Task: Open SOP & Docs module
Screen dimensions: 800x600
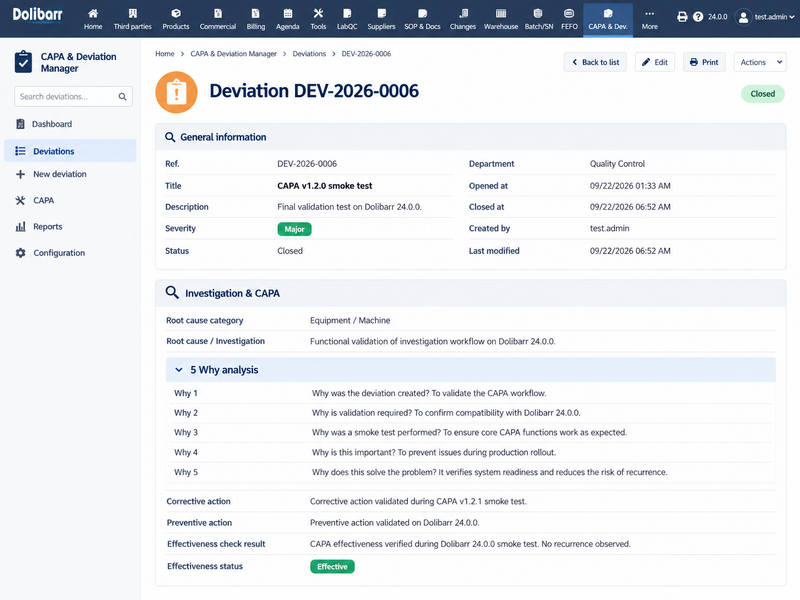Action: (422, 19)
